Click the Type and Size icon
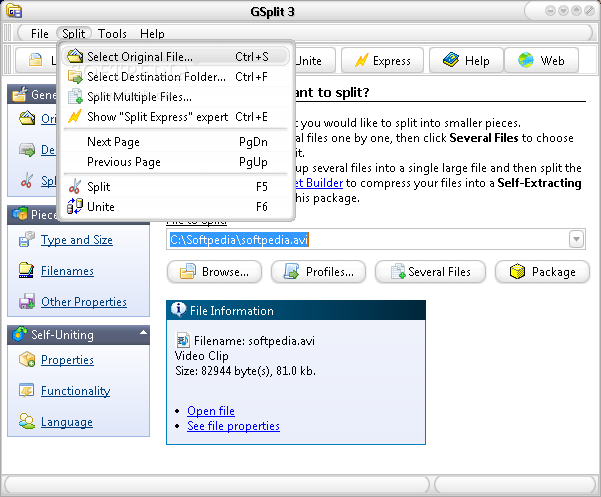The width and height of the screenshot is (601, 497). coord(27,239)
